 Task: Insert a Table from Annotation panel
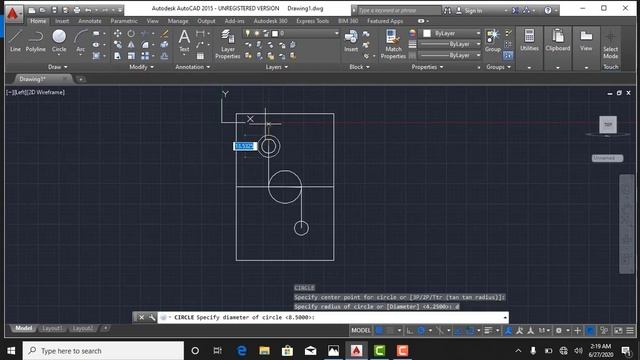tap(200, 56)
